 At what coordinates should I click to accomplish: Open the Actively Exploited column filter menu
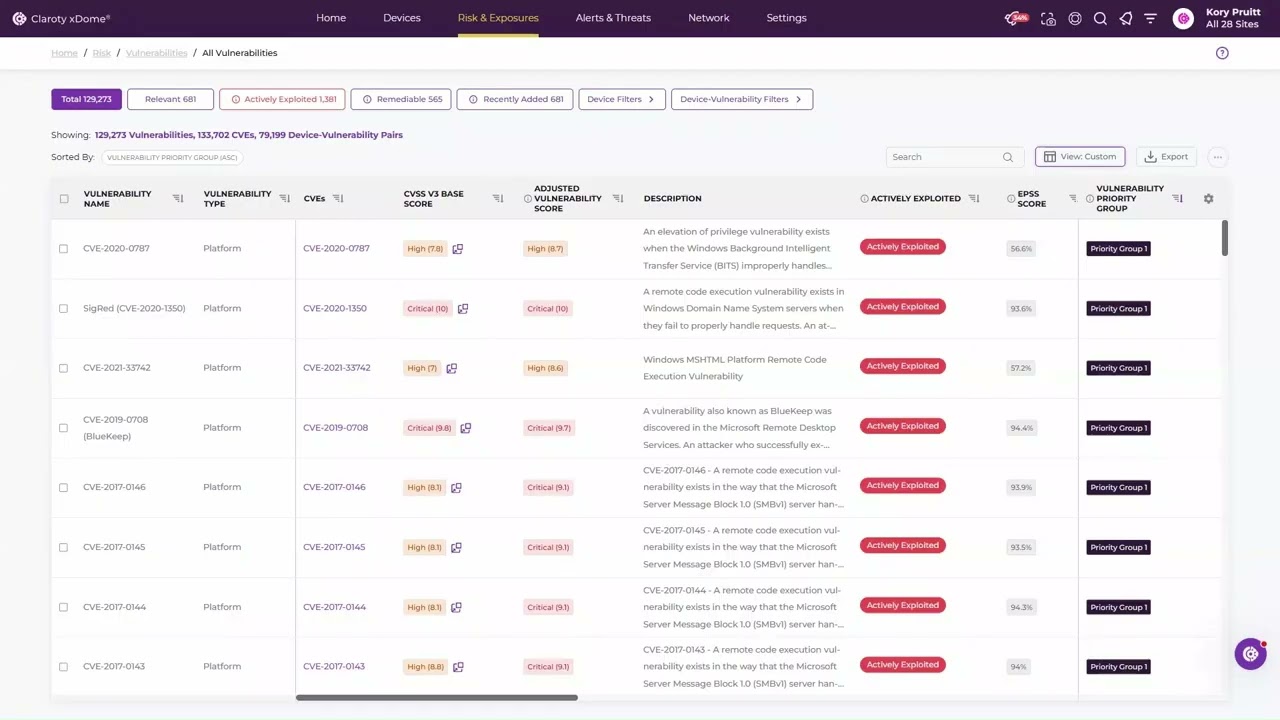(974, 198)
